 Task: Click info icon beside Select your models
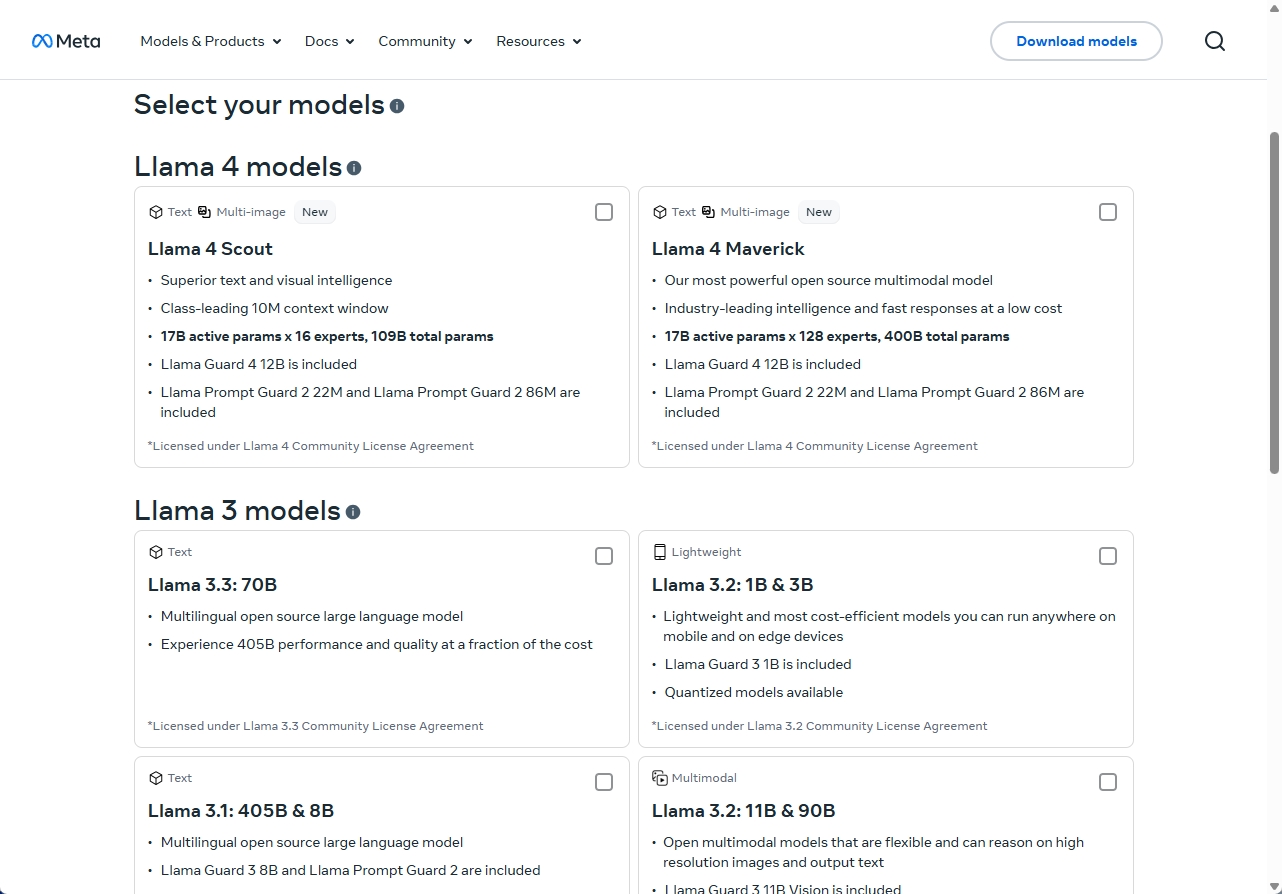point(397,106)
